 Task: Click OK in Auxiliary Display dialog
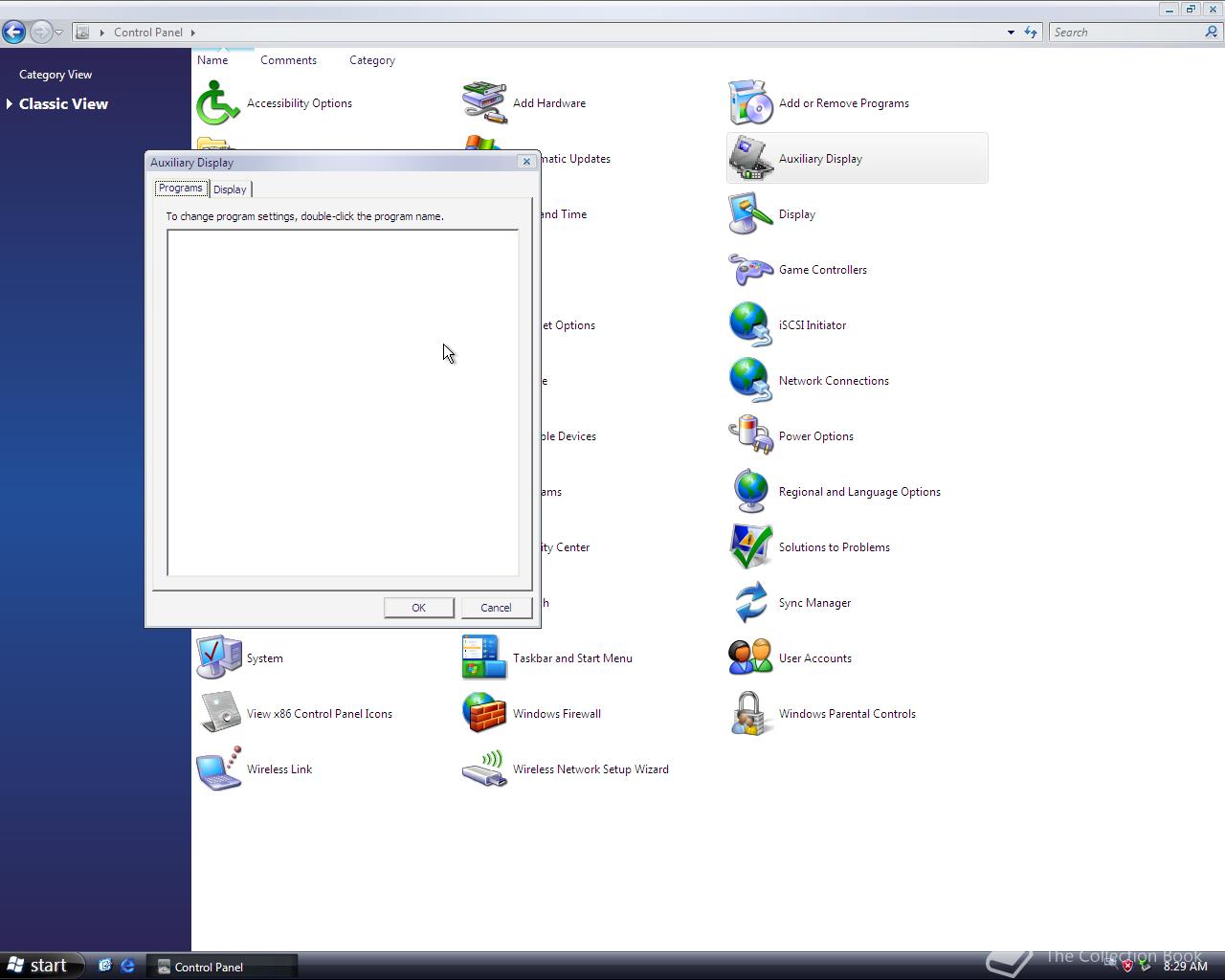[x=418, y=608]
